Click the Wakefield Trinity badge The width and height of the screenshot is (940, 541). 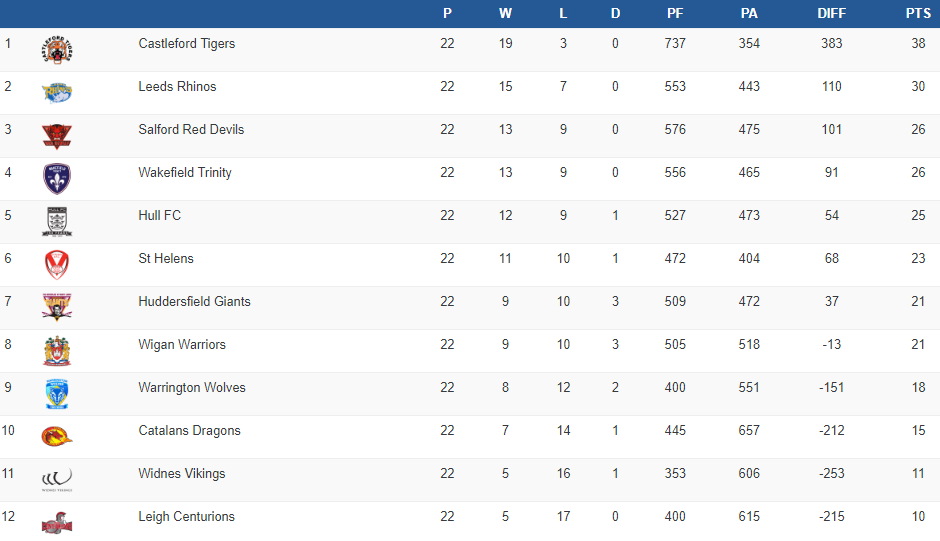57,178
